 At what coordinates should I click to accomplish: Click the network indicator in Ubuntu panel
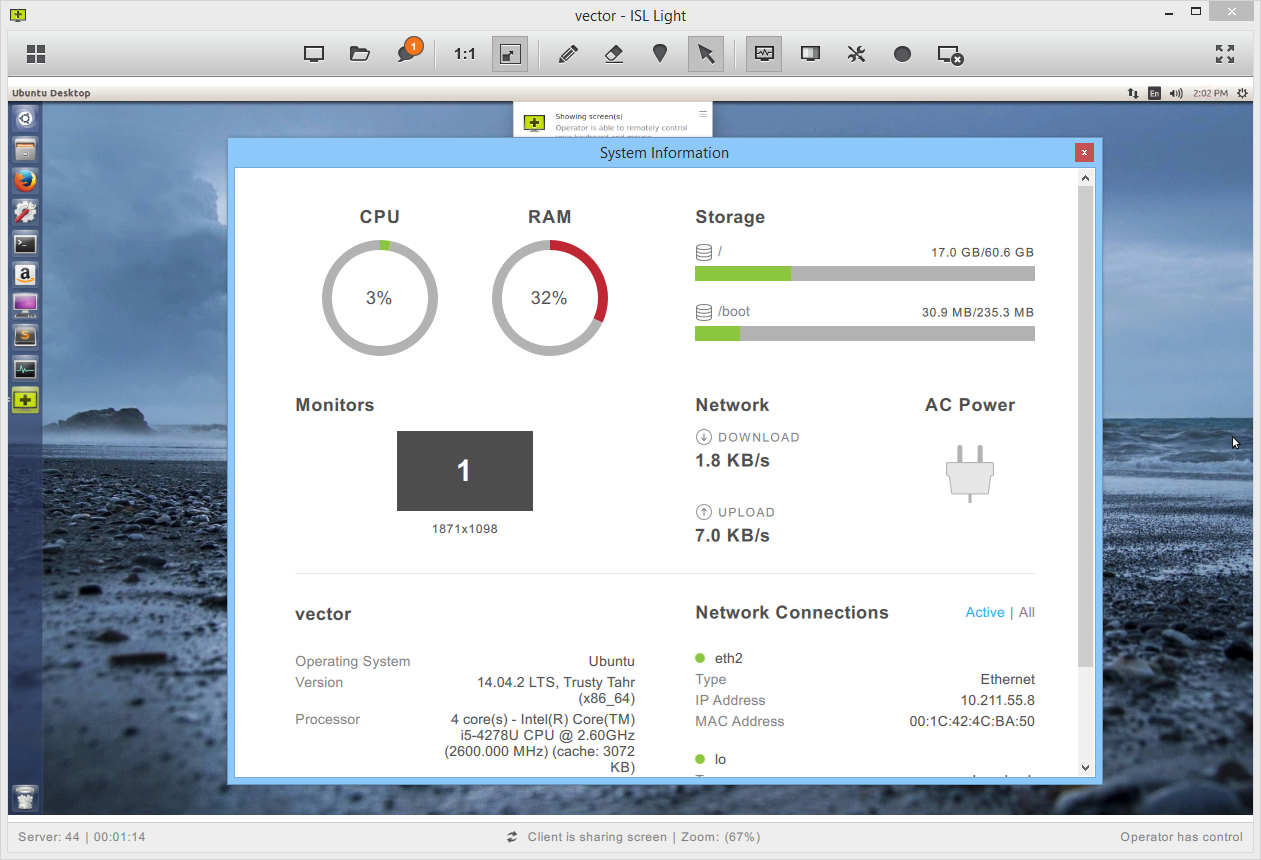pyautogui.click(x=1133, y=93)
